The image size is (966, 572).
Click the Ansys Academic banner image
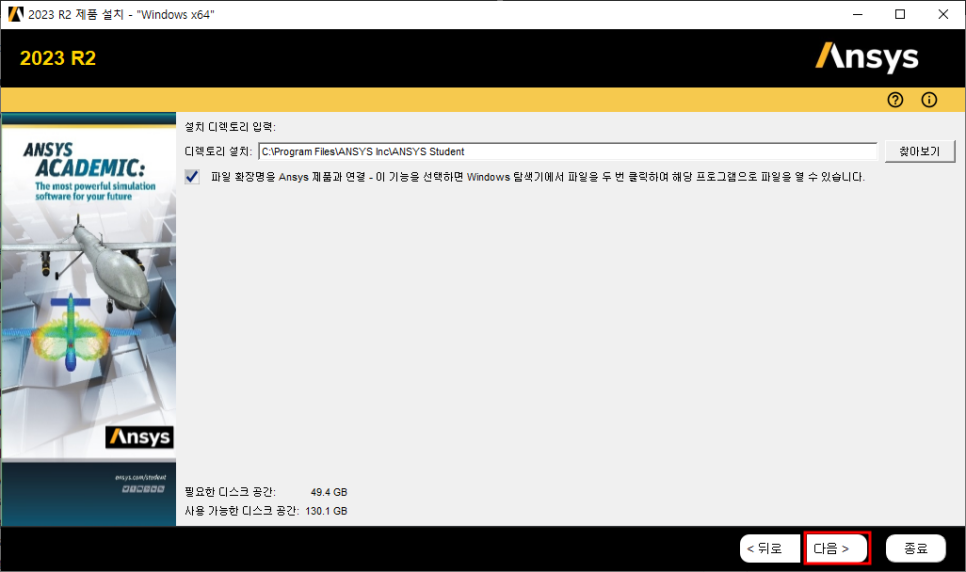coord(89,319)
